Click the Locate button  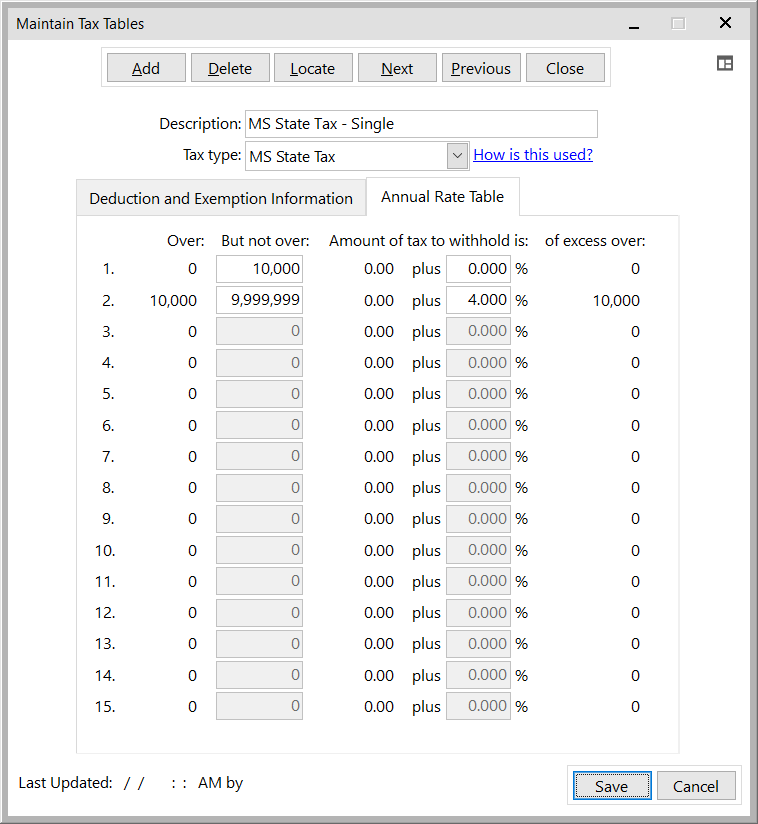[312, 68]
